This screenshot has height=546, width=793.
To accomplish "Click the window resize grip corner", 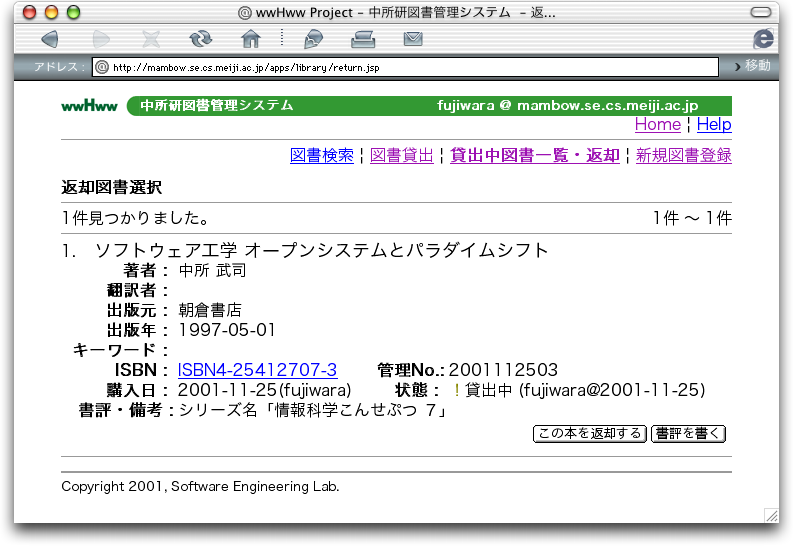I will click(772, 515).
